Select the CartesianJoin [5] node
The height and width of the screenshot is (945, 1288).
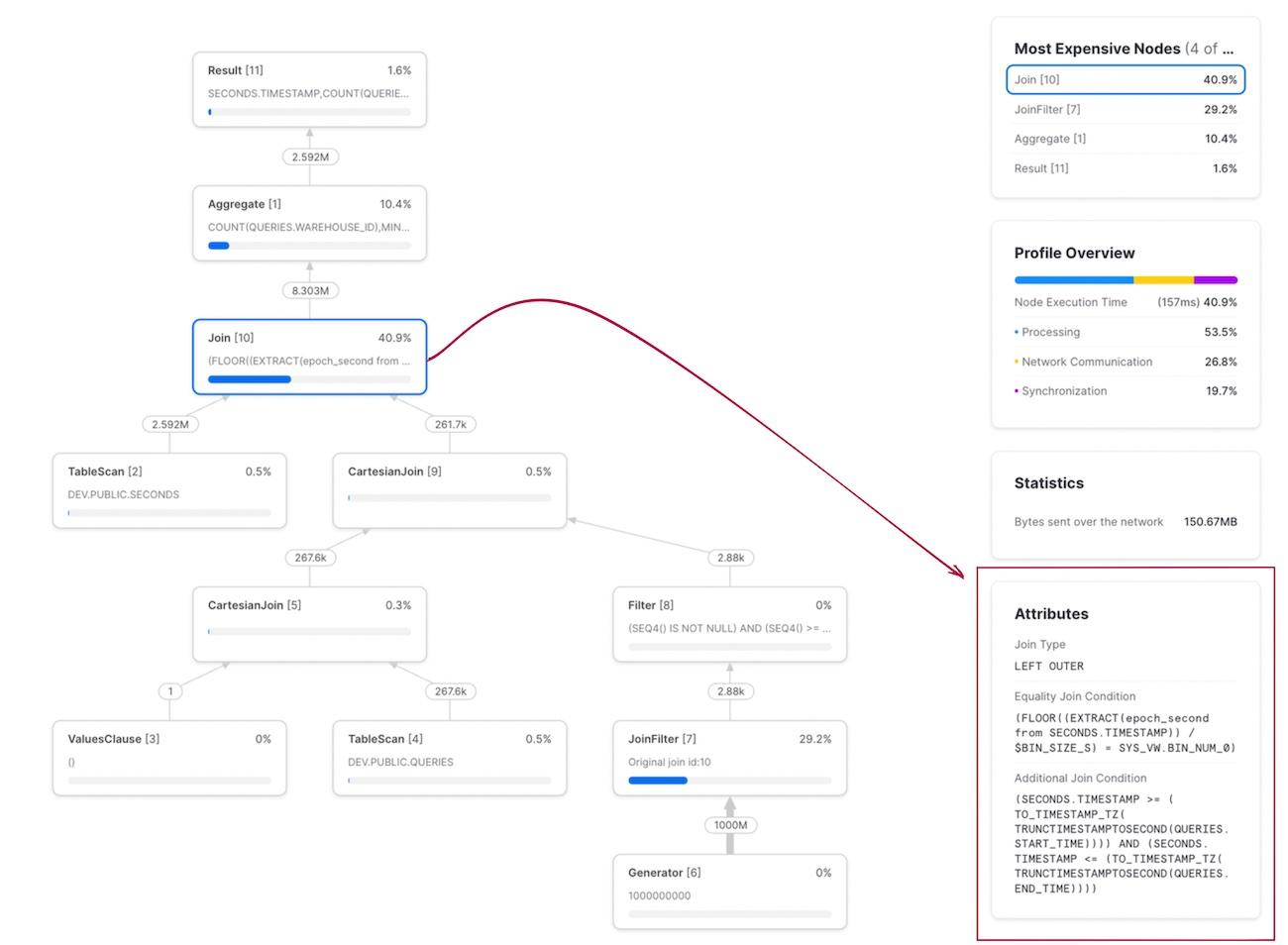(309, 625)
